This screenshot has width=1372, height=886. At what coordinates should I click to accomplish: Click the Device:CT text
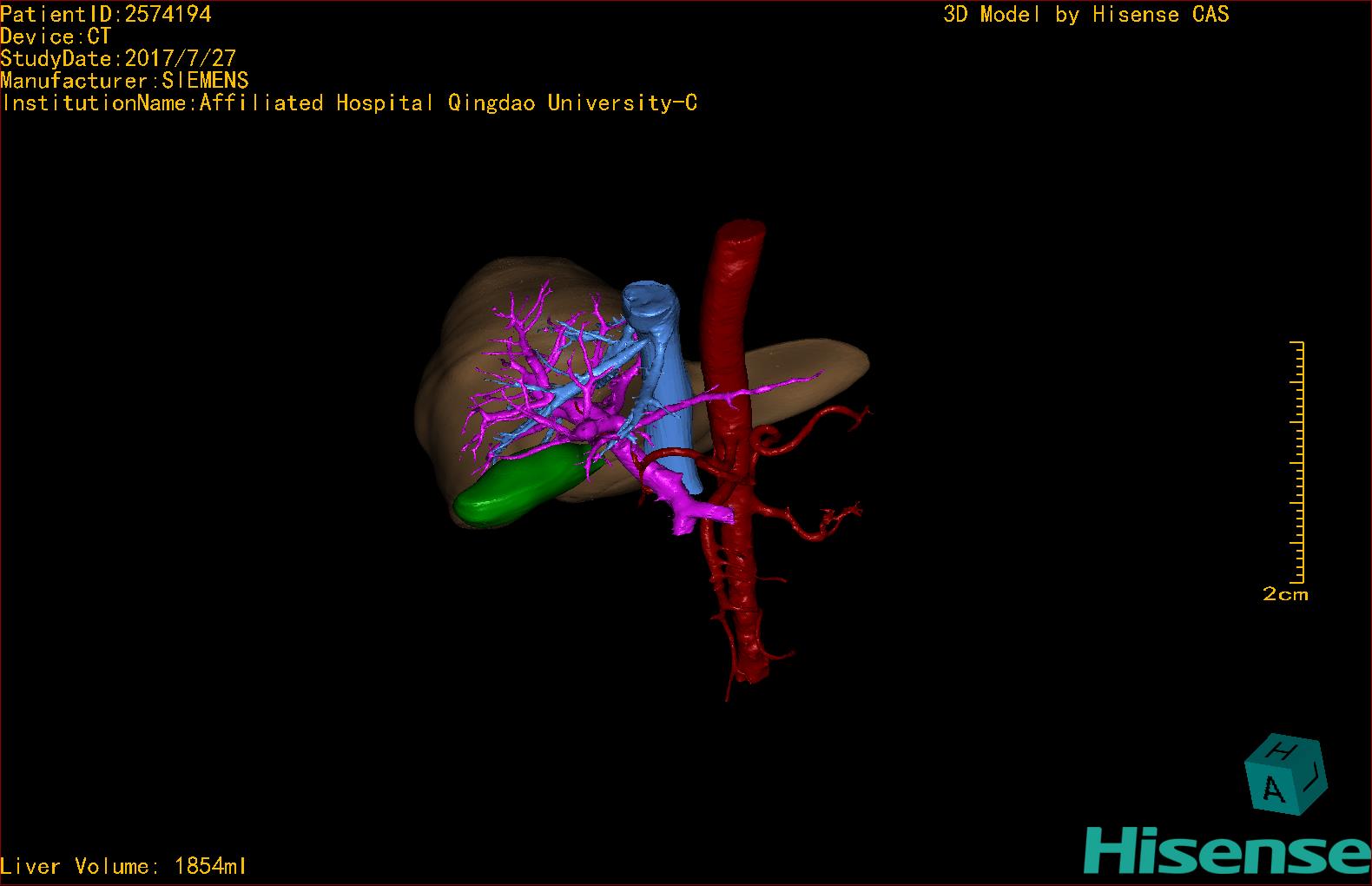point(56,36)
